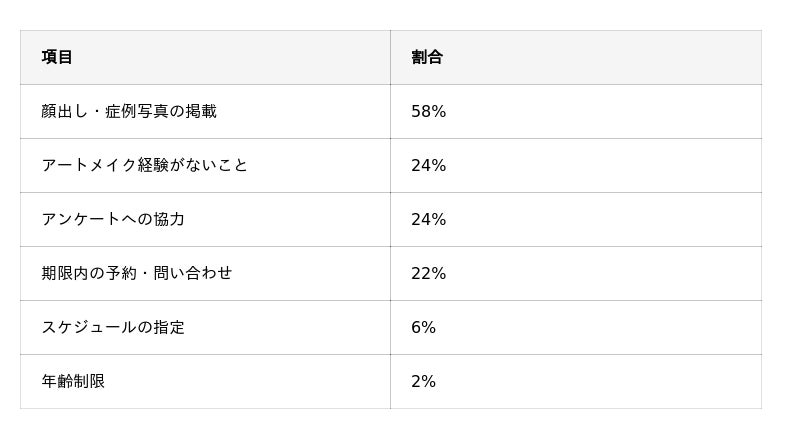Click the 項目 column header
Viewport: 800px width, 439px height.
[57, 57]
